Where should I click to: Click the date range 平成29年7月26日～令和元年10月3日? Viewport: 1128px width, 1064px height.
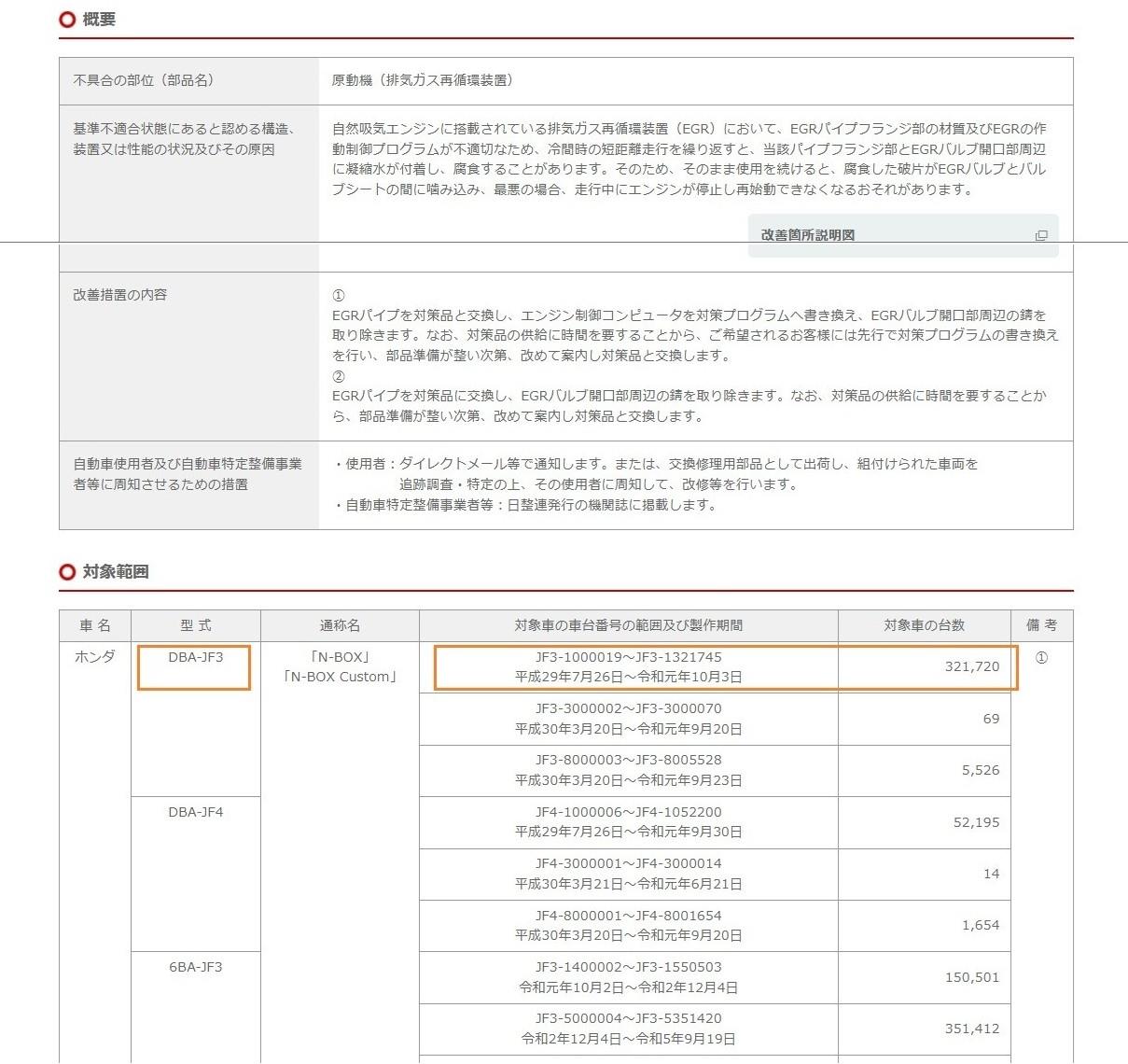coord(629,677)
